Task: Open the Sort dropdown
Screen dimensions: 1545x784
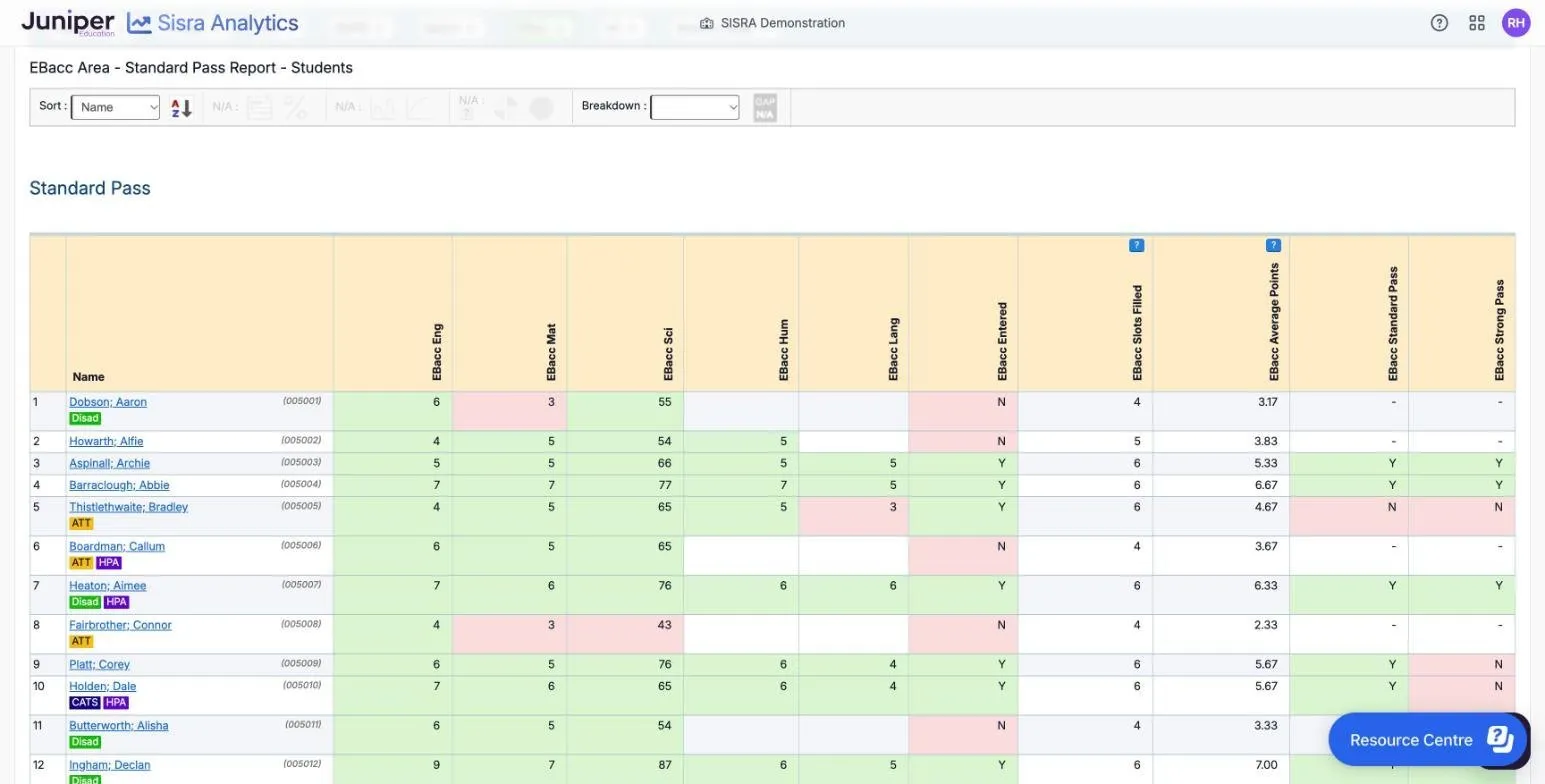Action: coord(116,107)
